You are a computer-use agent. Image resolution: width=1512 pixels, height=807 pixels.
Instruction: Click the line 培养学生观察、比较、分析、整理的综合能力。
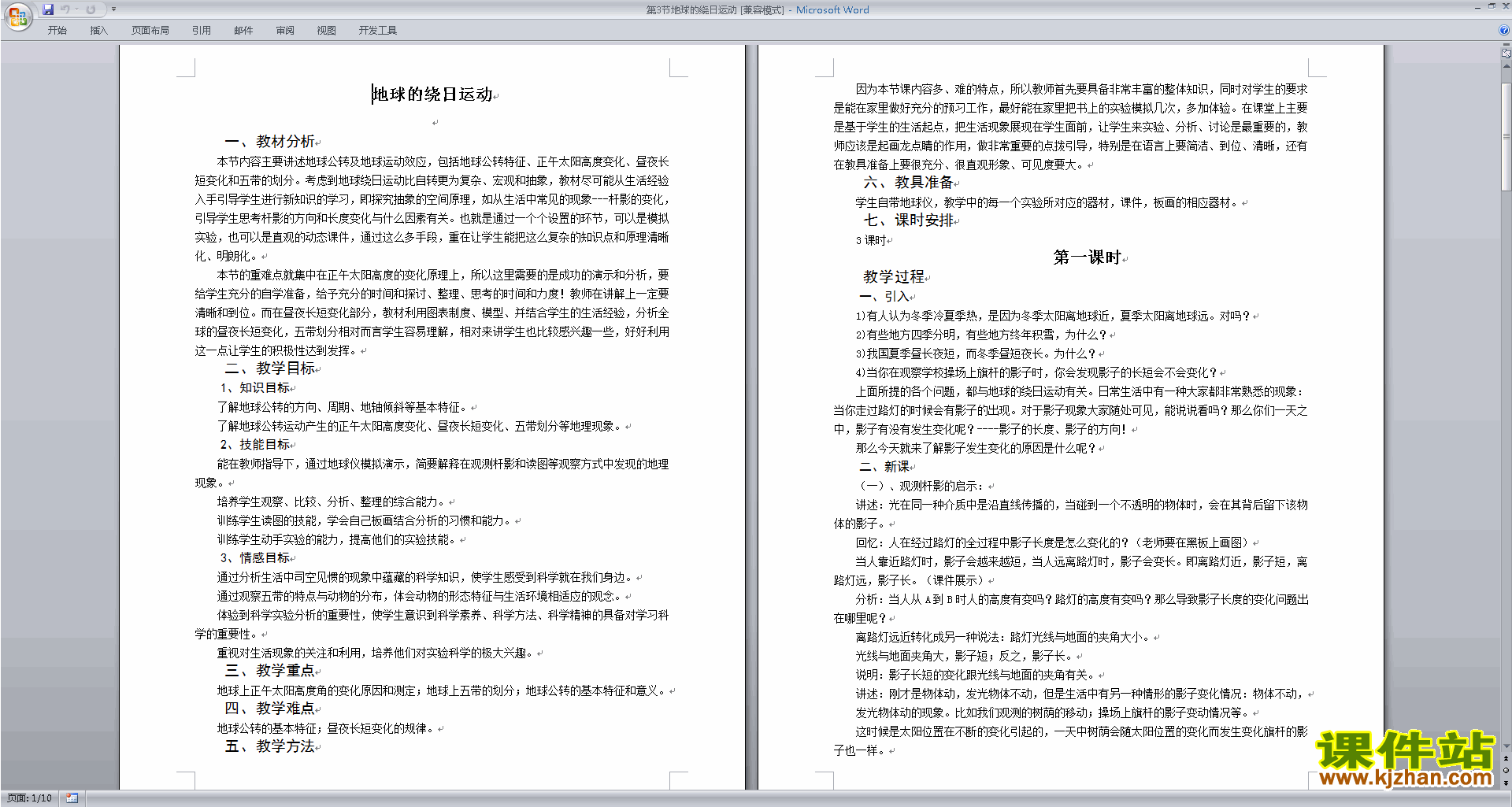point(331,502)
